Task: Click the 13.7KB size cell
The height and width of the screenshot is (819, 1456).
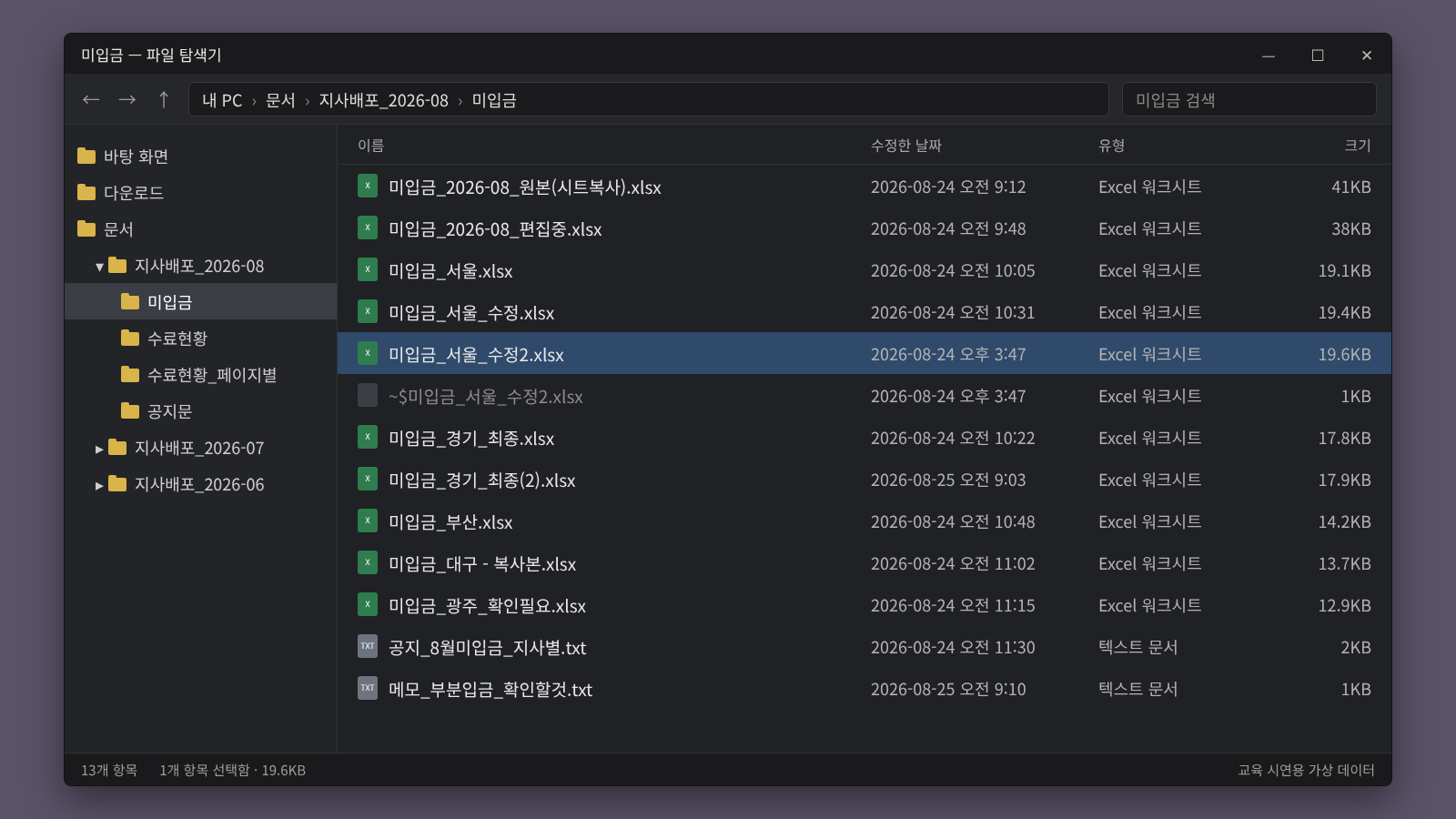Action: point(1344,563)
